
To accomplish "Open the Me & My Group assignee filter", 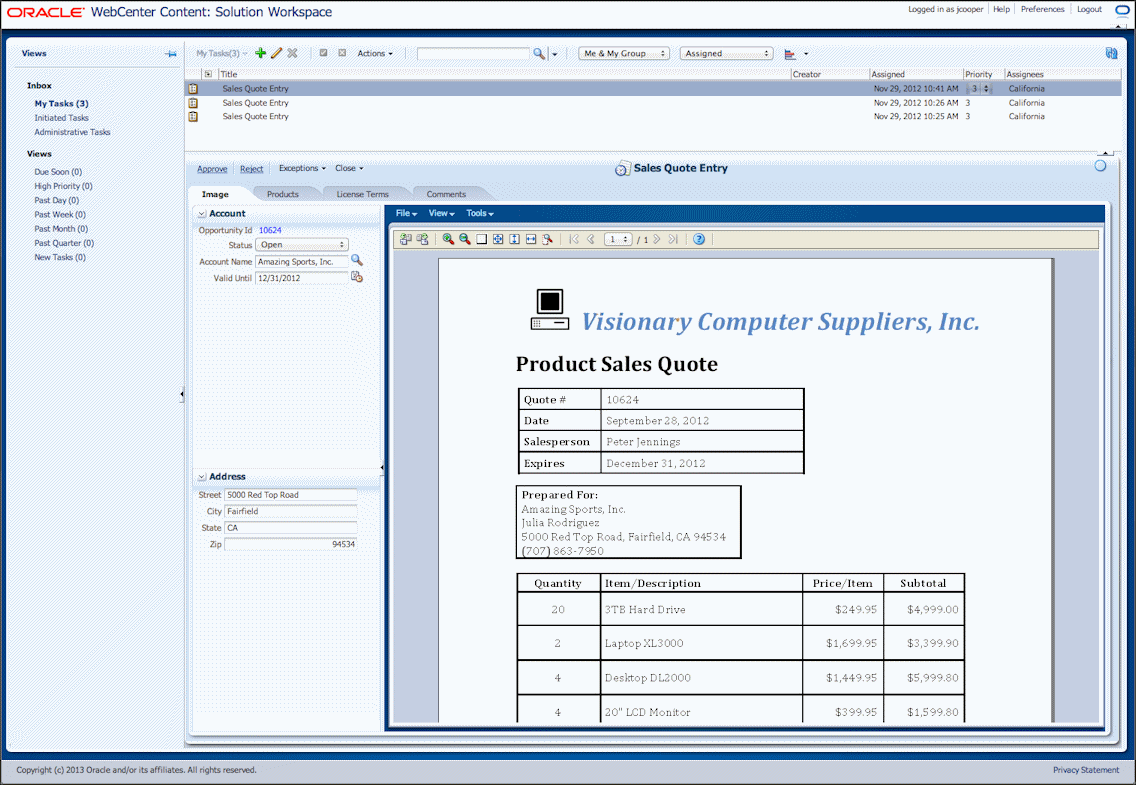I will [624, 54].
